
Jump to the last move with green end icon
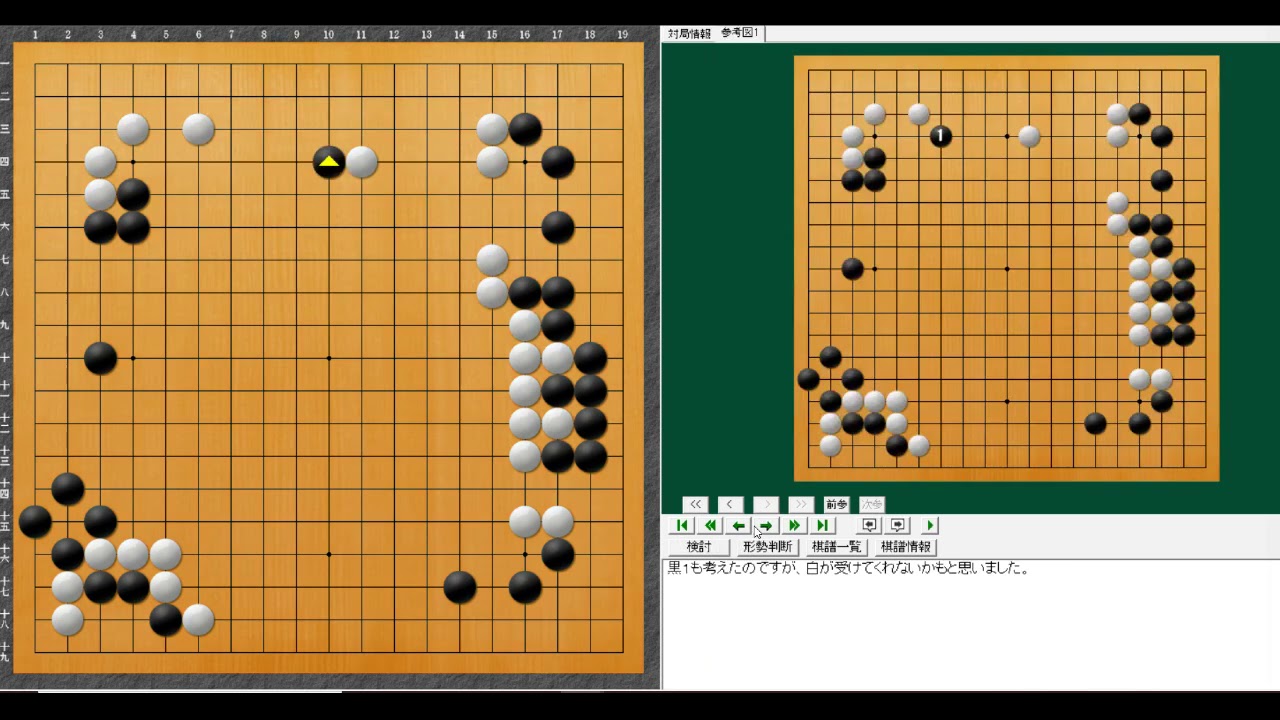click(x=822, y=526)
